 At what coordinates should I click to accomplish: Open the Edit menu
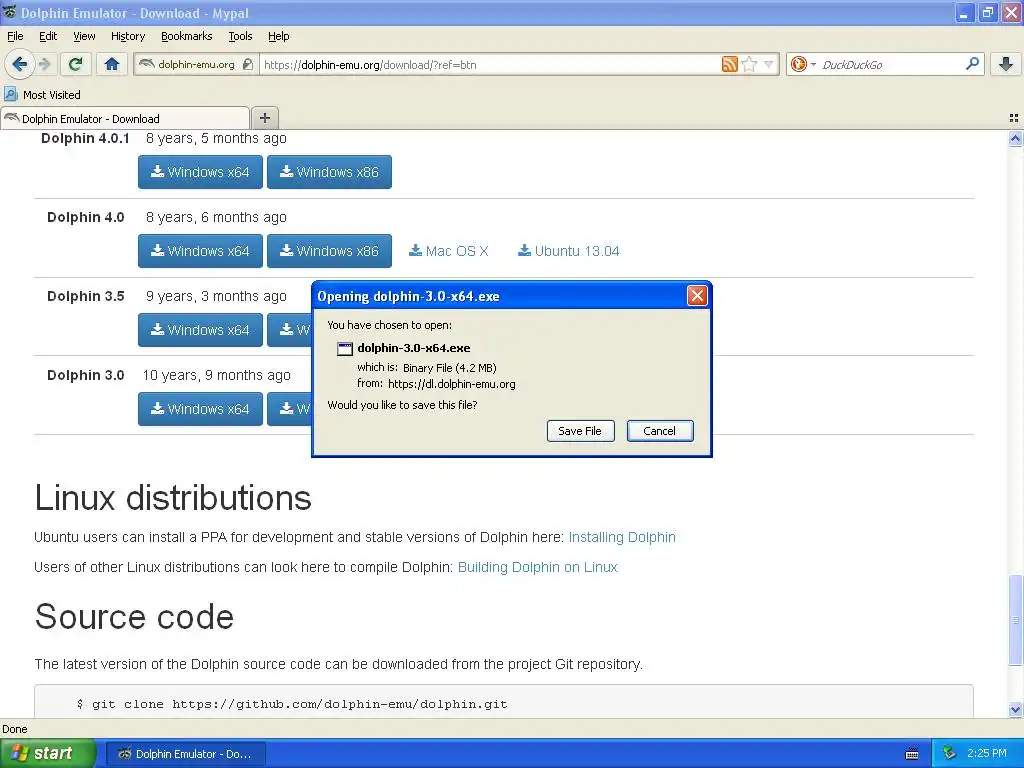point(48,36)
